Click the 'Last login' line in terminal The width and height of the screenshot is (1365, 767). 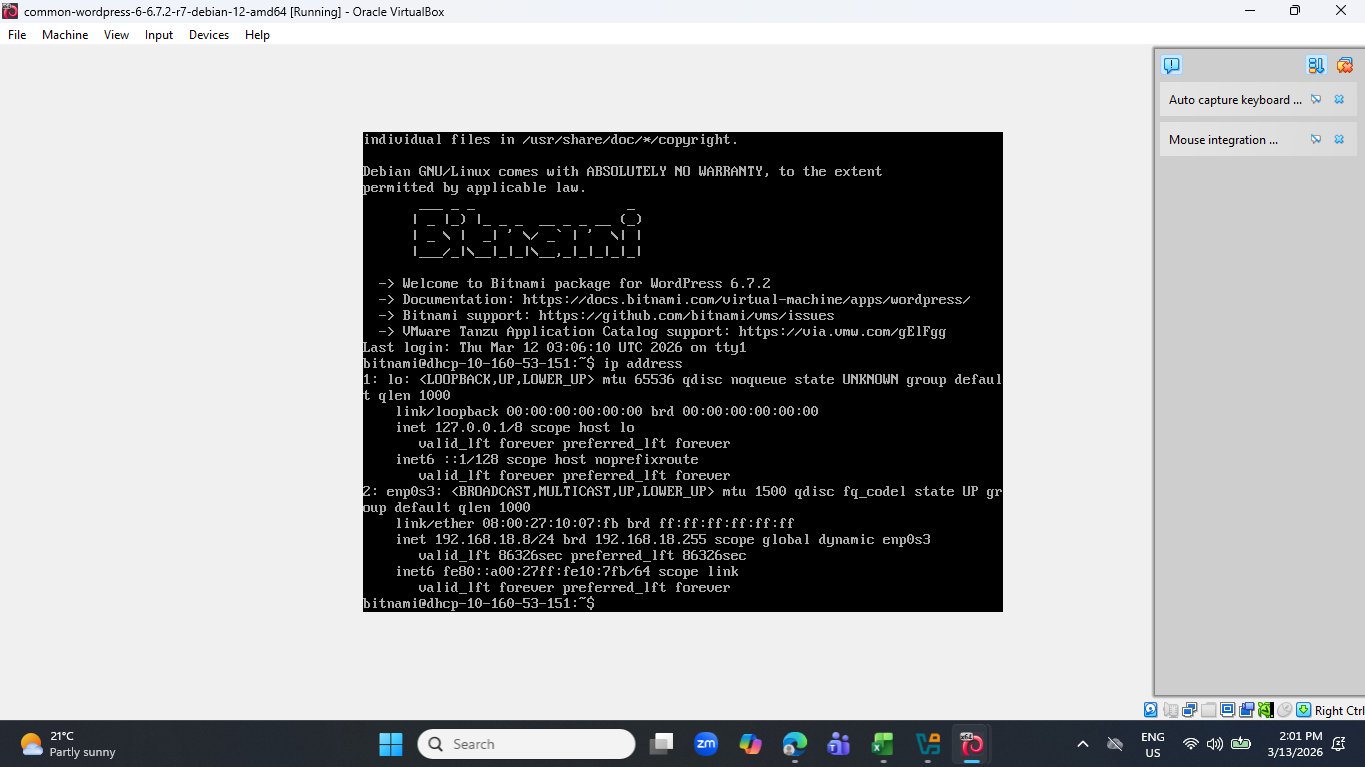[x=554, y=348]
